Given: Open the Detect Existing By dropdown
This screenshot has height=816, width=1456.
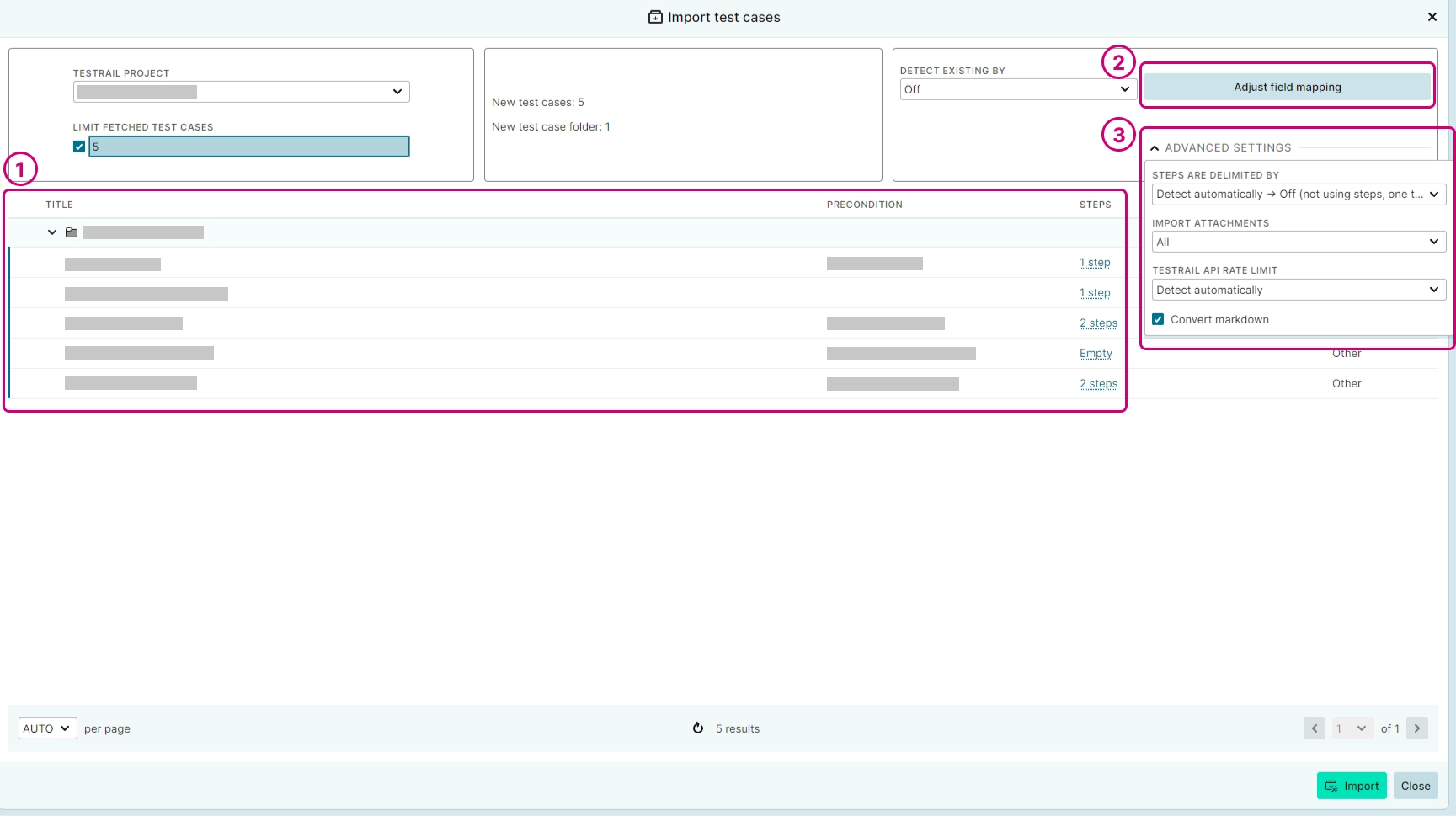Looking at the screenshot, I should click(x=1017, y=89).
